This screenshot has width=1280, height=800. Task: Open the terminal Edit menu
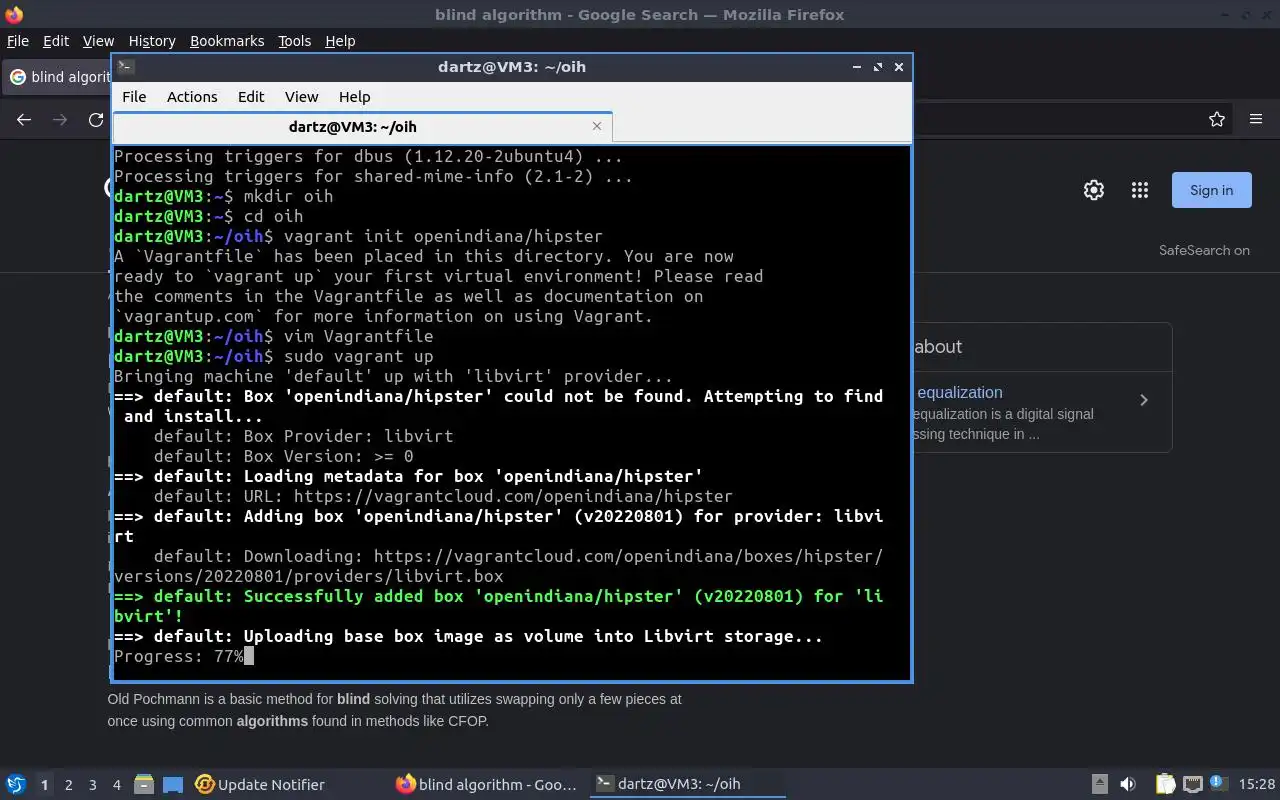tap(251, 97)
